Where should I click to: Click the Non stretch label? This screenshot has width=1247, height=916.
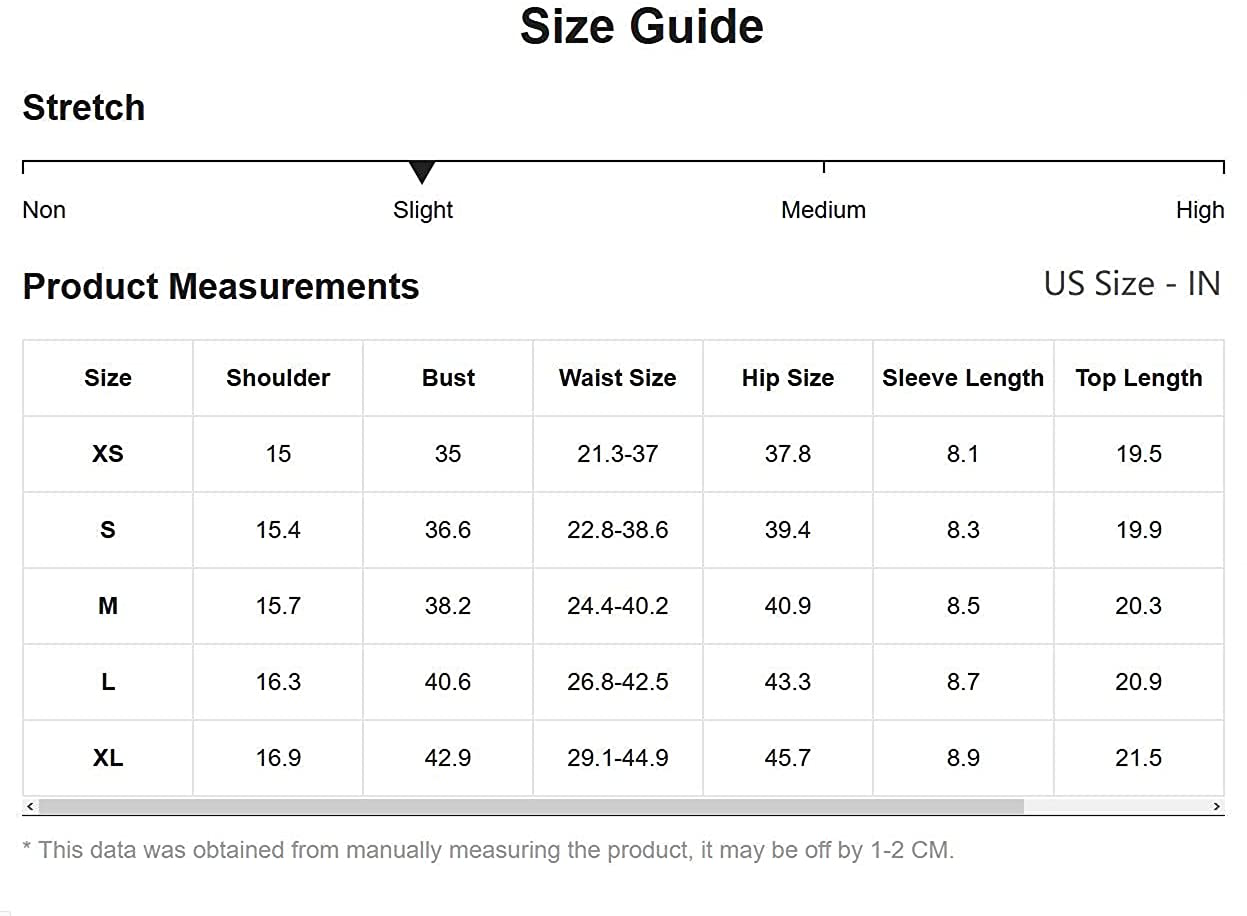[44, 210]
